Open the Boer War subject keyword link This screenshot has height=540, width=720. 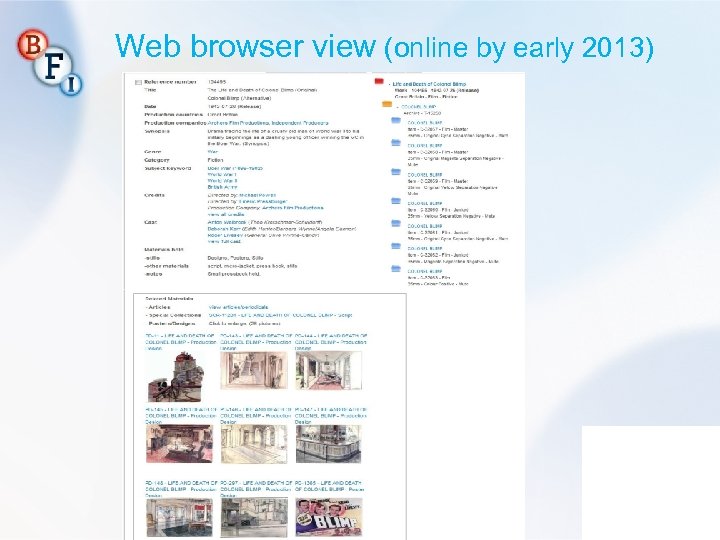click(x=235, y=168)
